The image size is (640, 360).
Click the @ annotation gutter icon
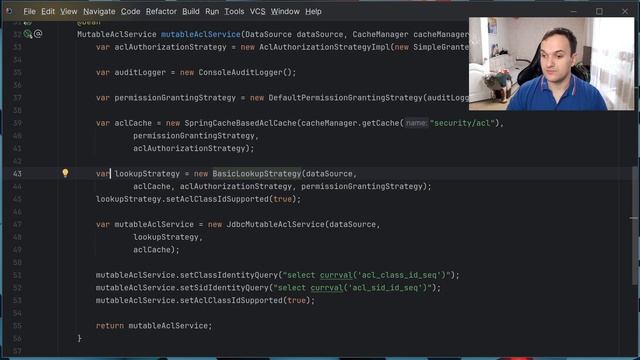[x=38, y=34]
